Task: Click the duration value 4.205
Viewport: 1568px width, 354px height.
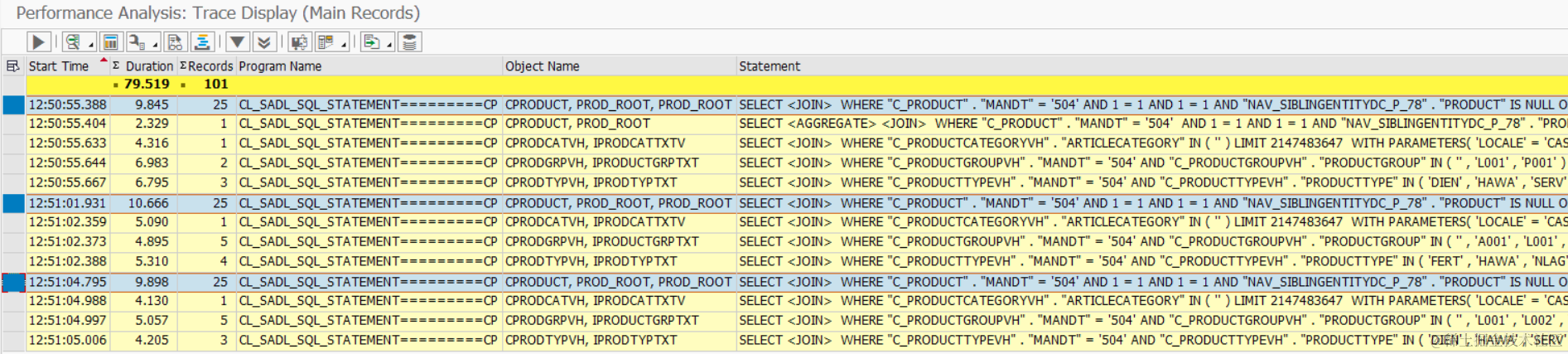Action: point(152,340)
